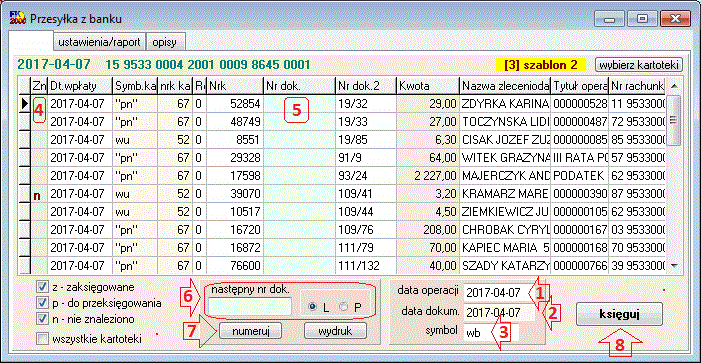This screenshot has height=363, width=701.
Task: Click the Symb.ka column header
Action: [x=135, y=85]
